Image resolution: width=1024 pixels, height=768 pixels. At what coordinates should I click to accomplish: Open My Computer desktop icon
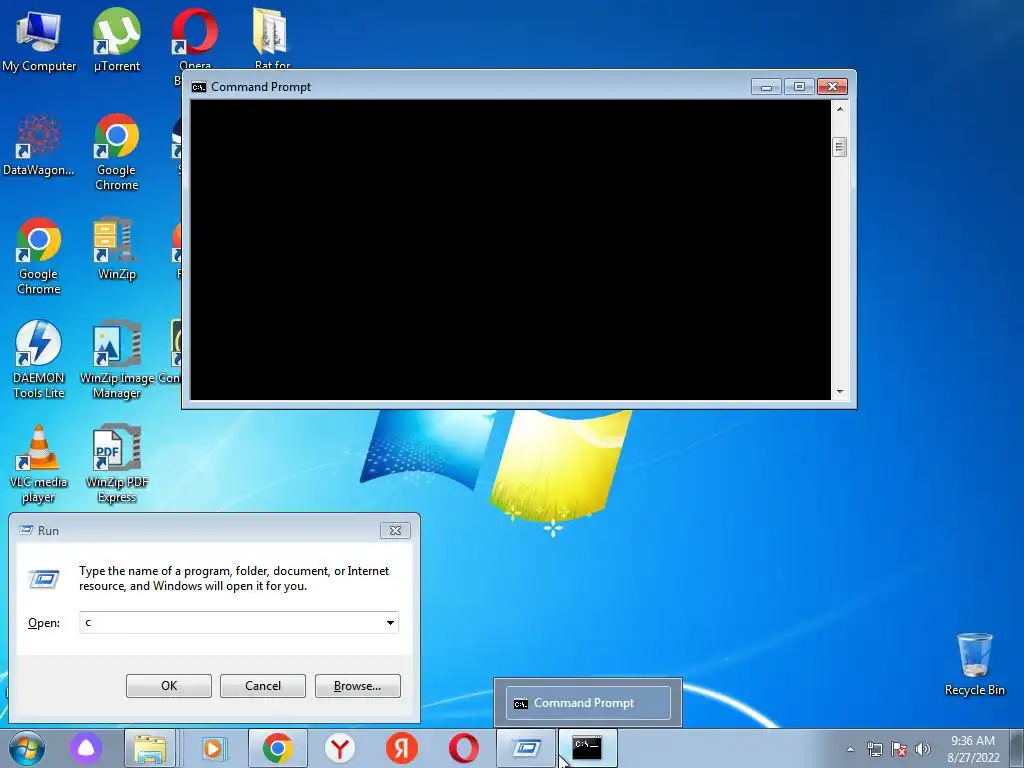click(x=39, y=40)
